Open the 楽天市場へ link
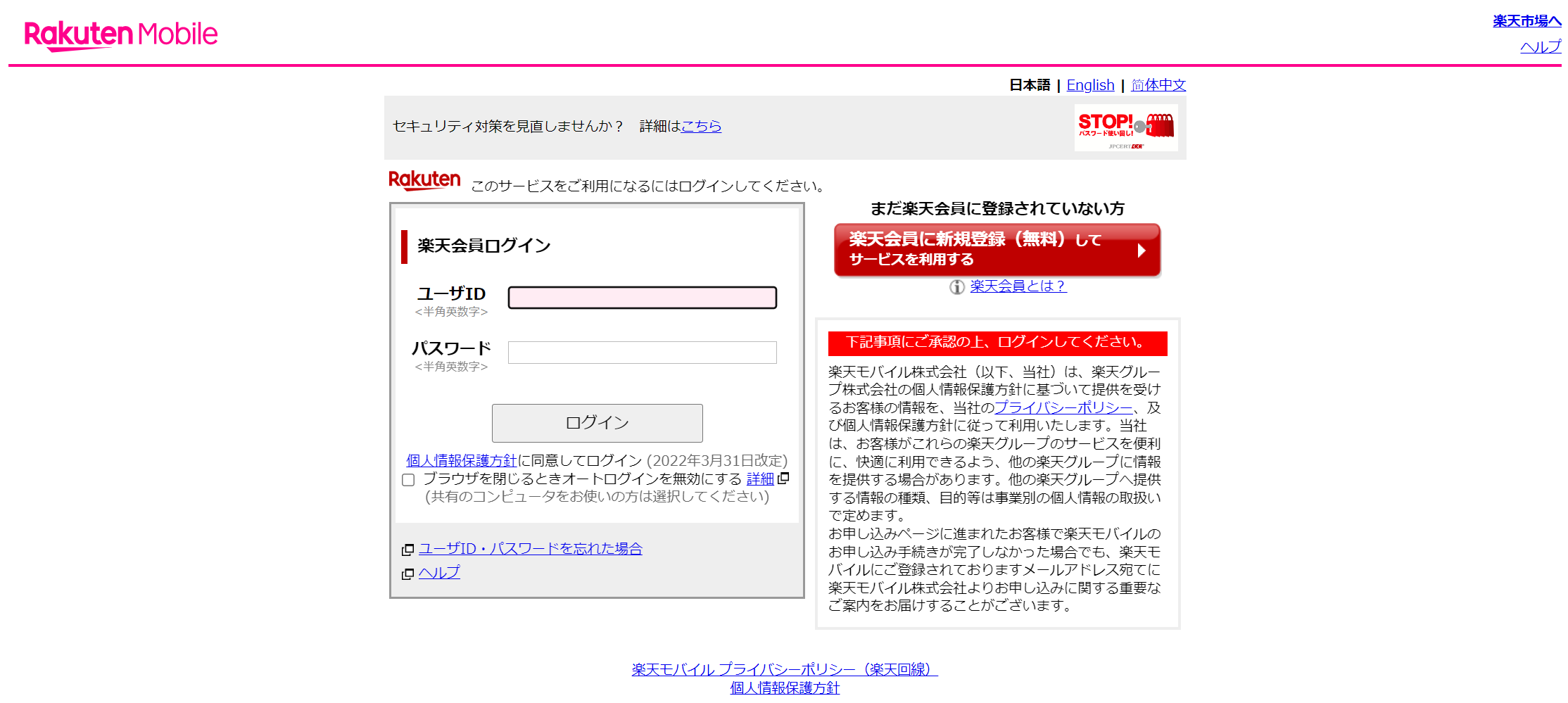1568x703 pixels. pos(1527,21)
